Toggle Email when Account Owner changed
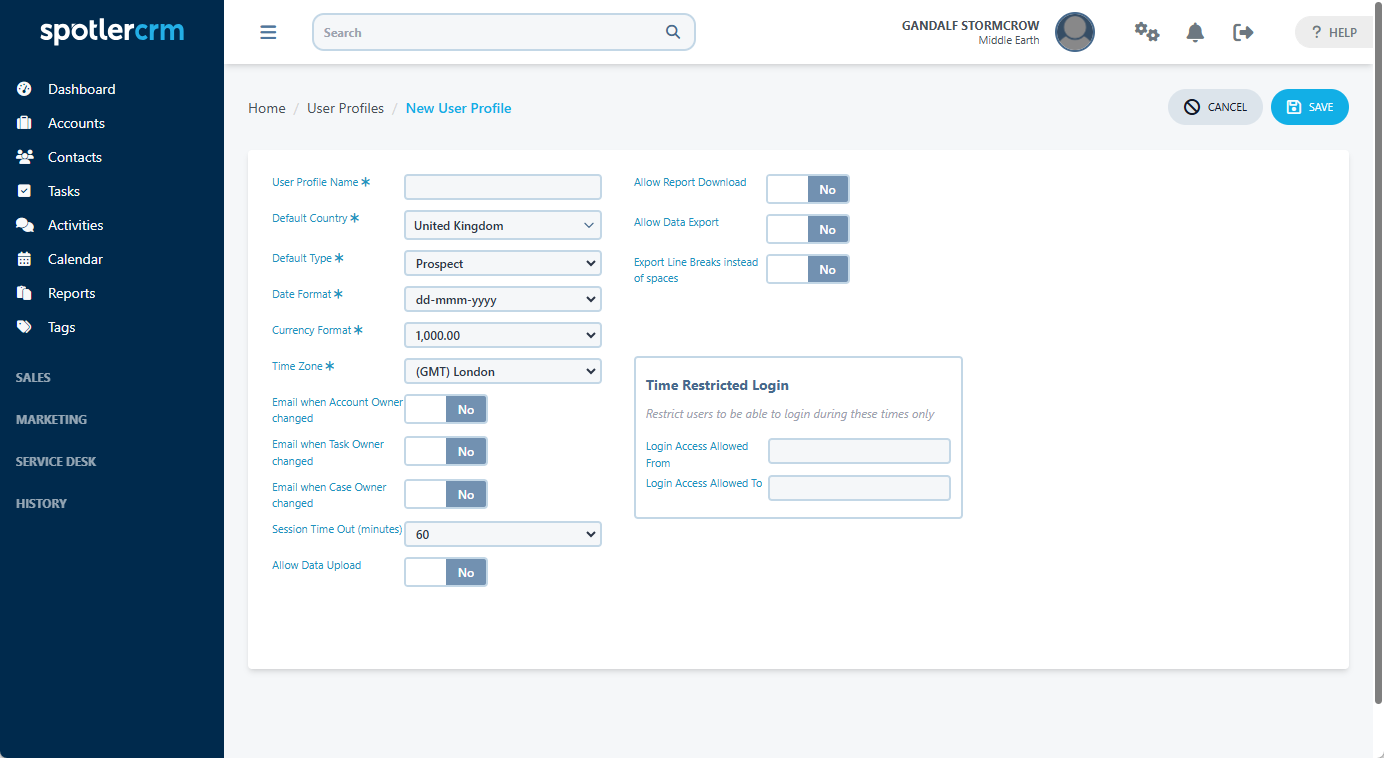The image size is (1384, 758). click(446, 409)
